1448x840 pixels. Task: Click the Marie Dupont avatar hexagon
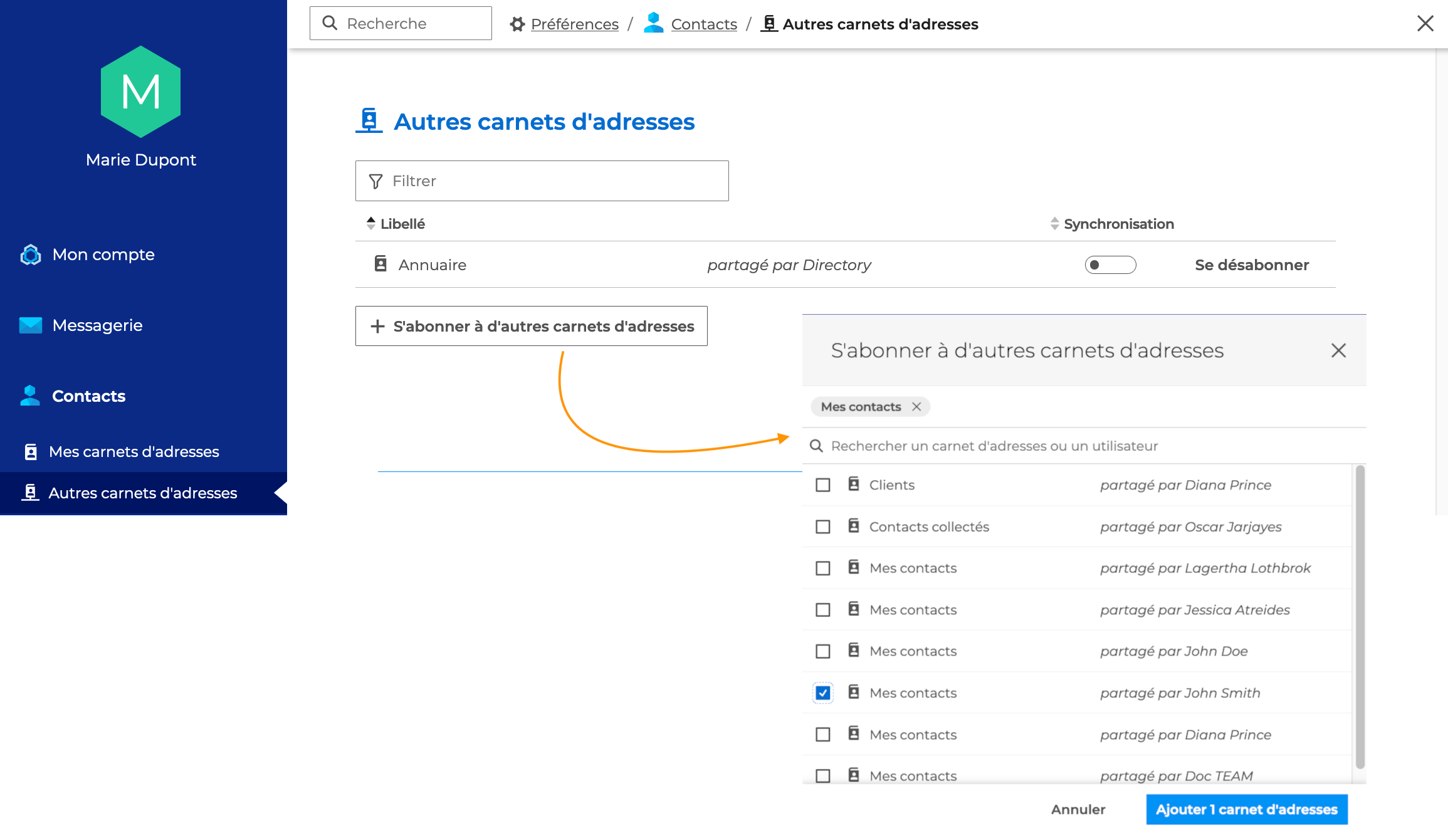coord(141,92)
